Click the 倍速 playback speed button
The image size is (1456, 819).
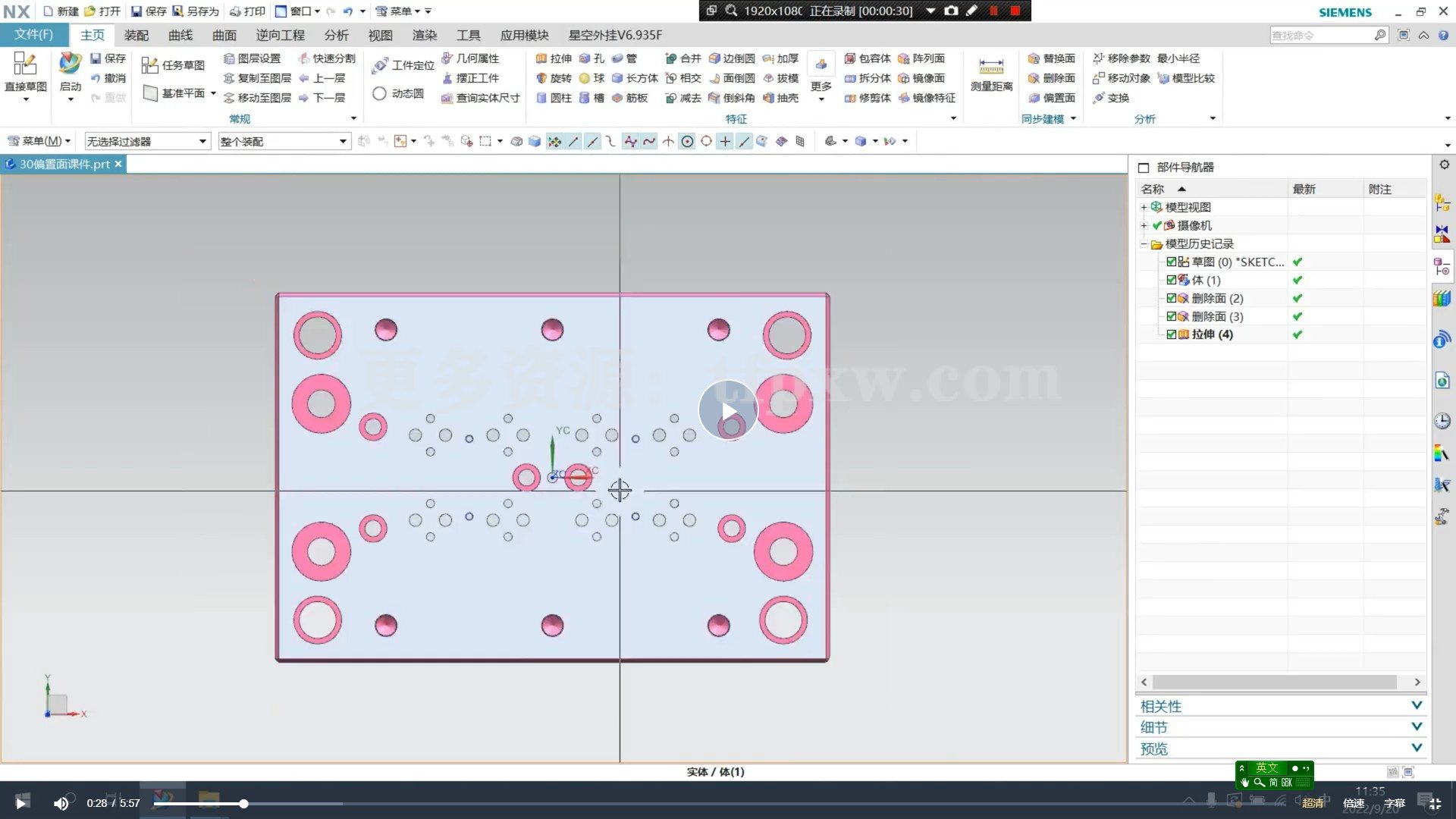[x=1354, y=802]
